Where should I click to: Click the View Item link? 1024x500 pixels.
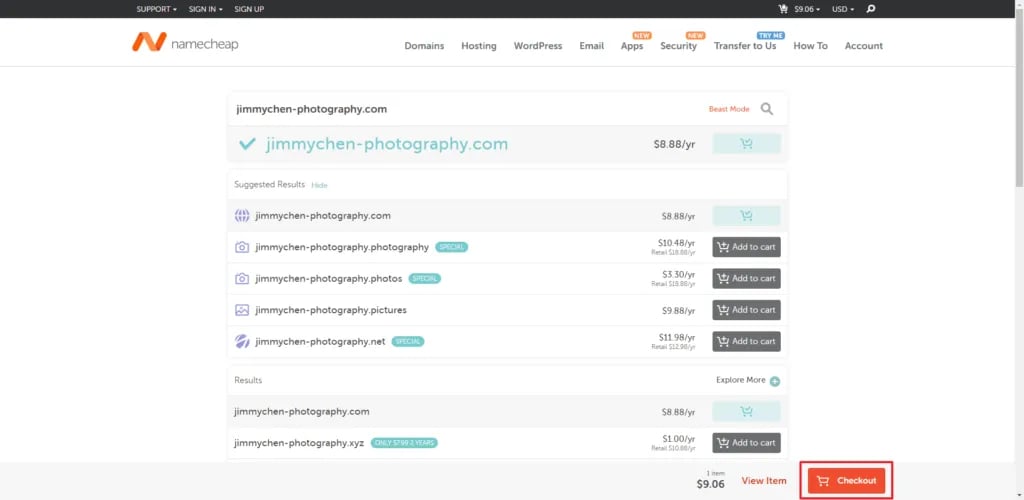point(763,480)
